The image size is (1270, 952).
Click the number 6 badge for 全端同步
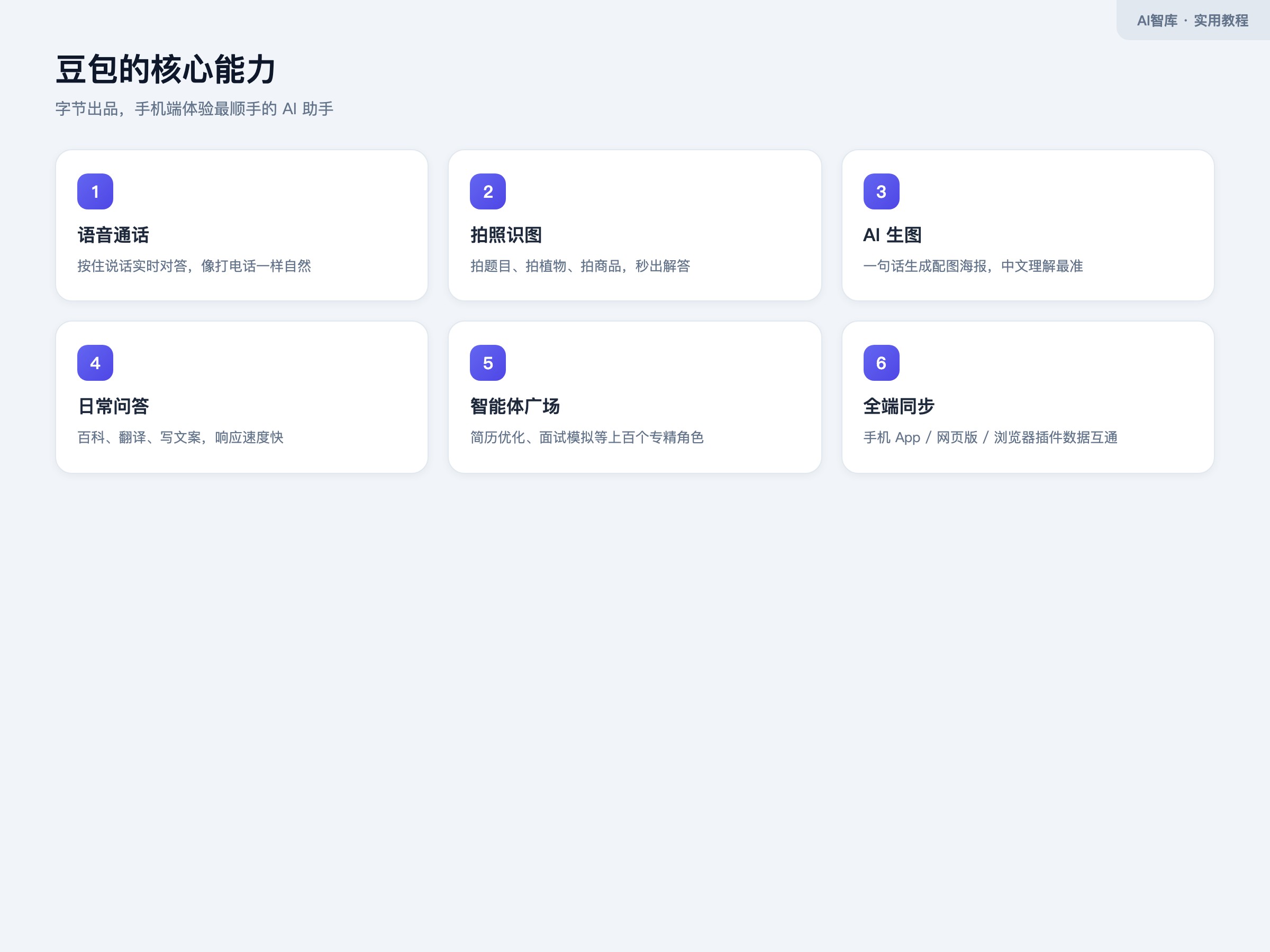[881, 363]
